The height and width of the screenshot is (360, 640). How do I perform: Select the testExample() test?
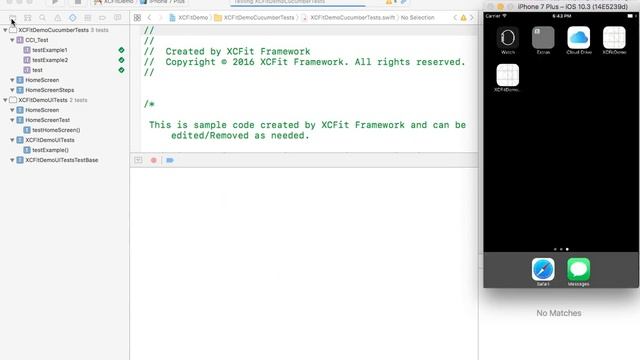pyautogui.click(x=50, y=150)
